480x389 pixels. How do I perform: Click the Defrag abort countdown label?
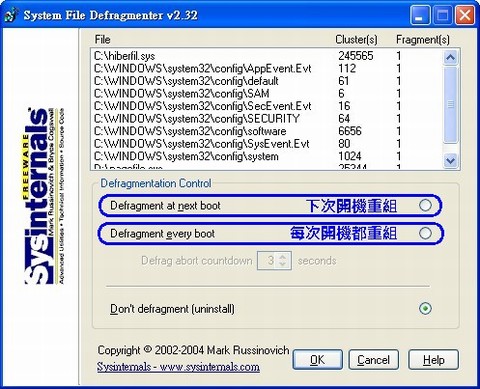click(x=197, y=260)
